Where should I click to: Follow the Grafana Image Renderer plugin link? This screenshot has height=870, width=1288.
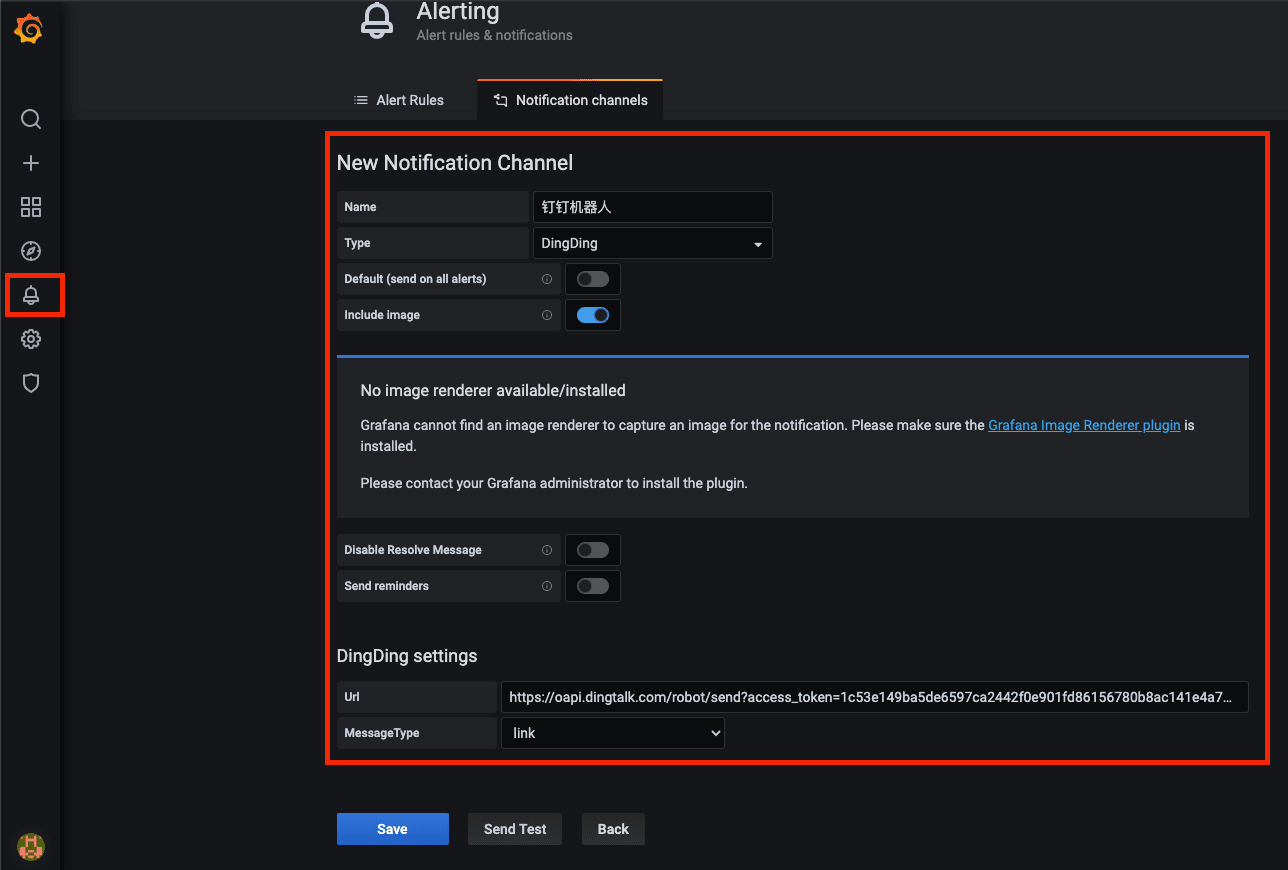pyautogui.click(x=1084, y=425)
